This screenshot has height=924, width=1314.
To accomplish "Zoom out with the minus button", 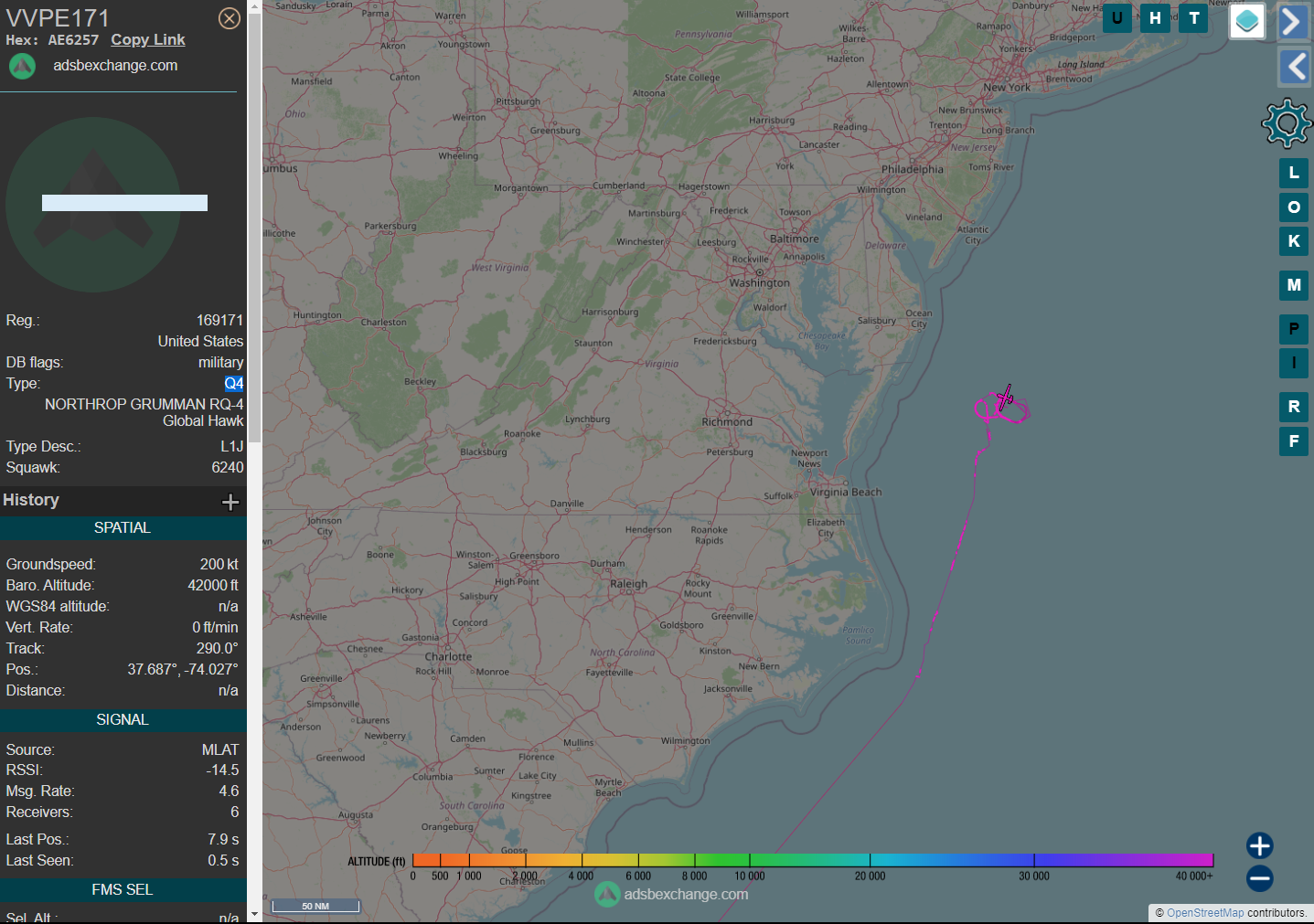I will pos(1260,878).
